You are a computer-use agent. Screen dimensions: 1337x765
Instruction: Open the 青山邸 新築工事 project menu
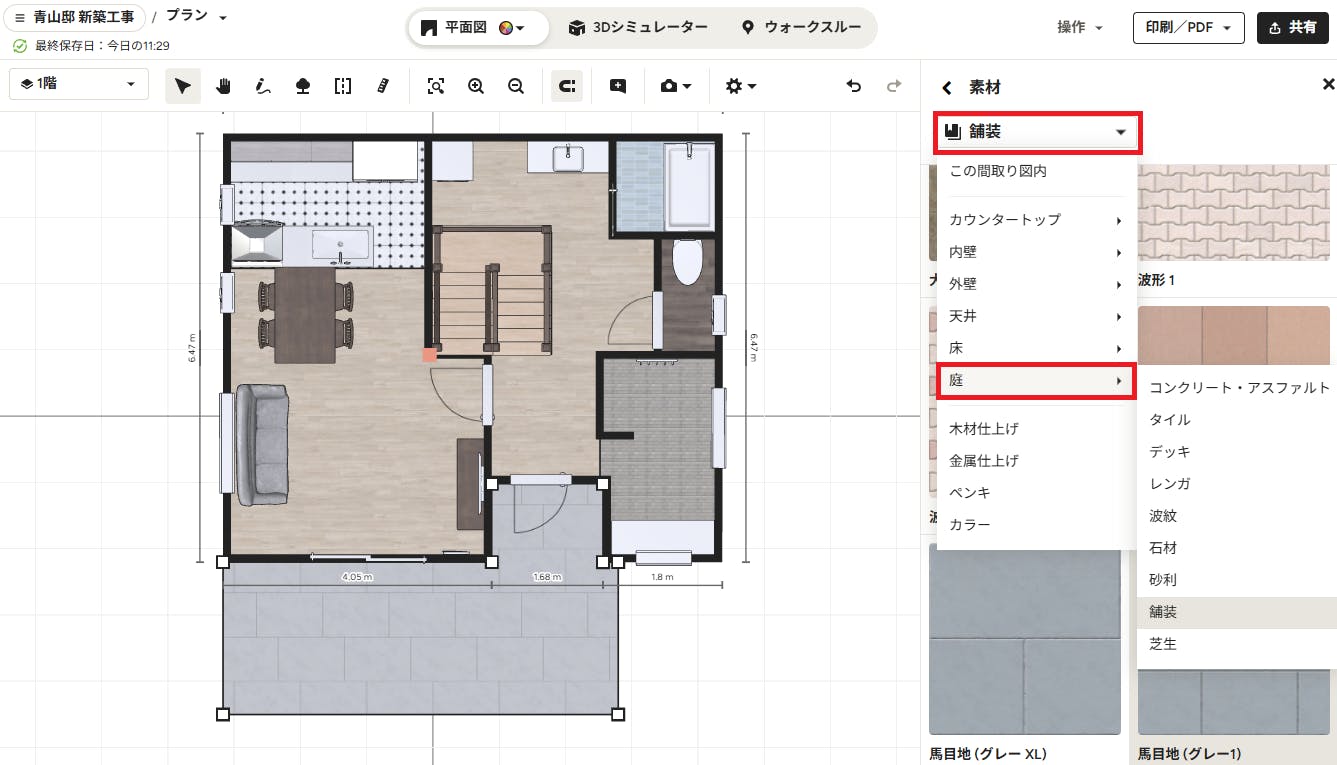pos(75,18)
